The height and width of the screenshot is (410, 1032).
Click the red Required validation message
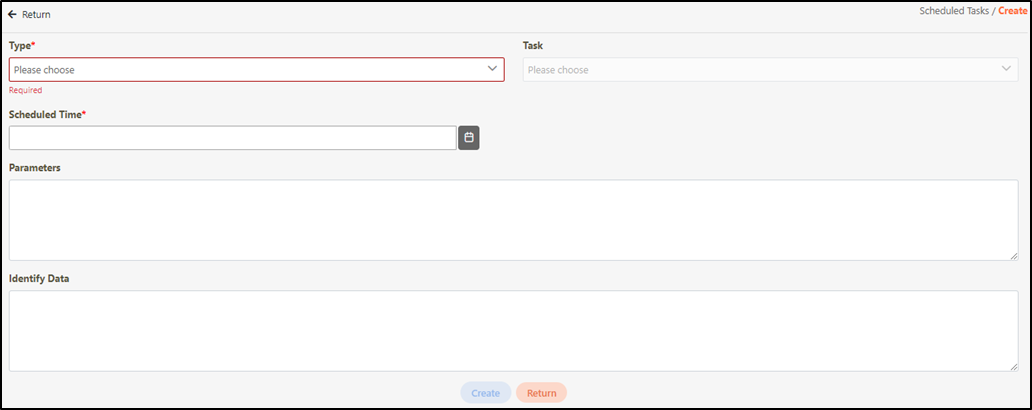point(26,90)
